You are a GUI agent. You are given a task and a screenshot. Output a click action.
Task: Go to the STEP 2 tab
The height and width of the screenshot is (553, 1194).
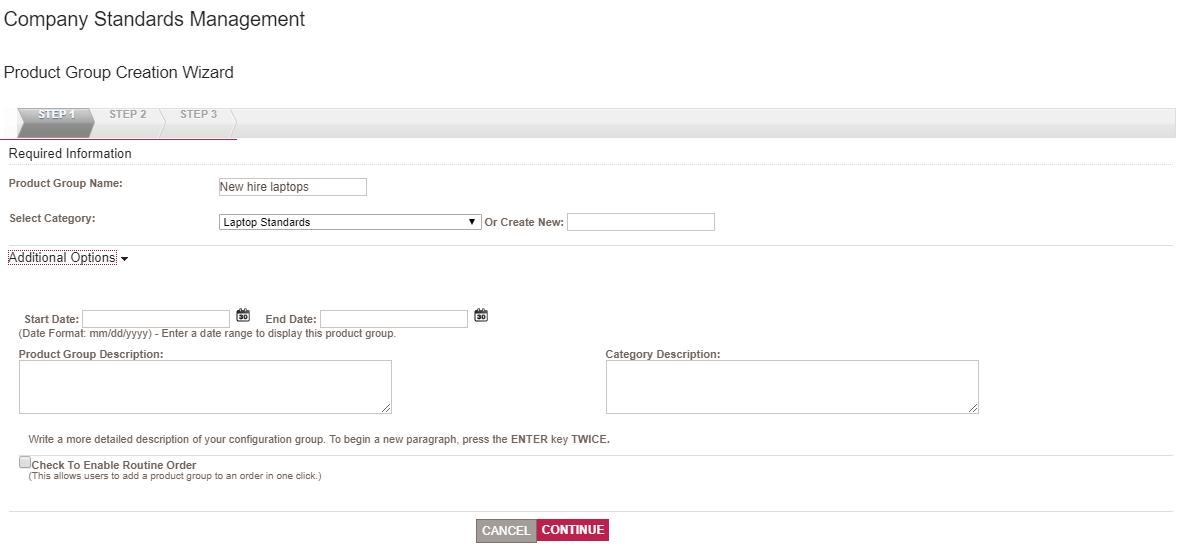[128, 115]
